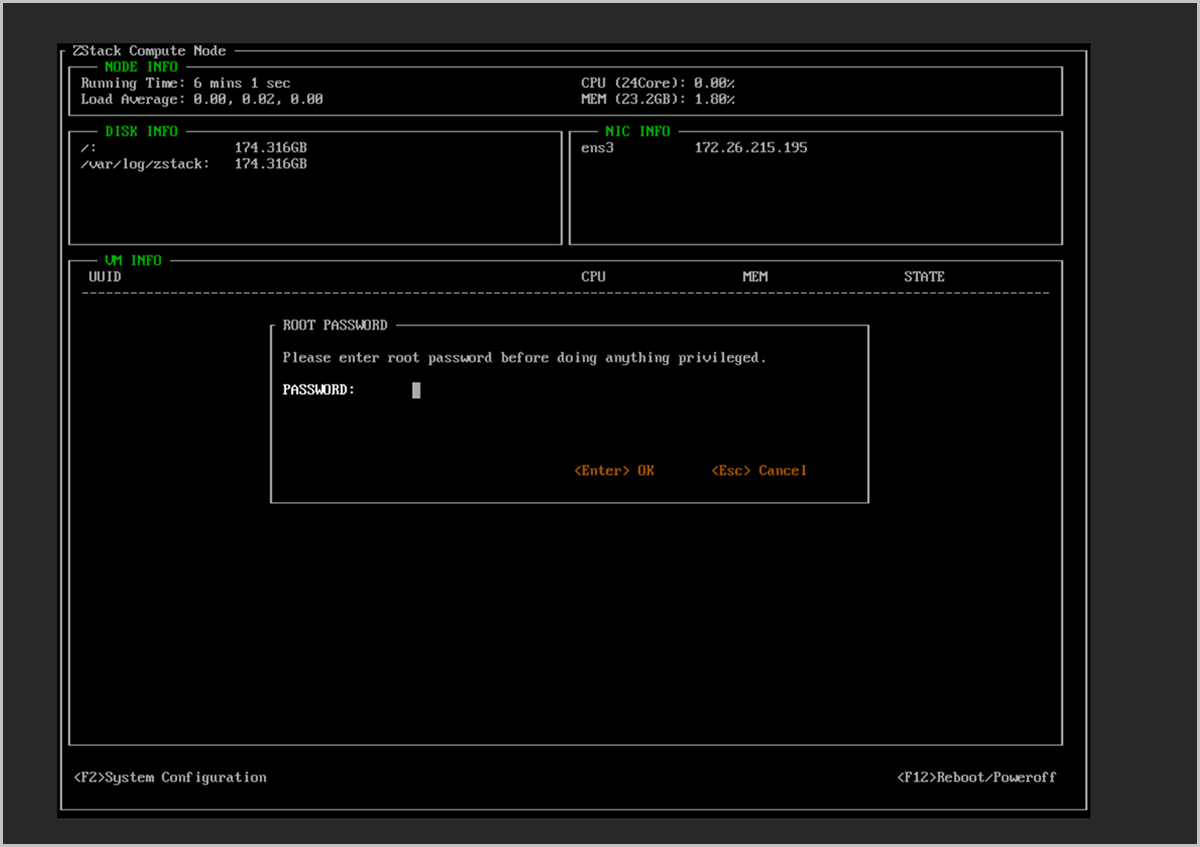
Task: Click the 174.316GB size of root disk
Action: 270,148
